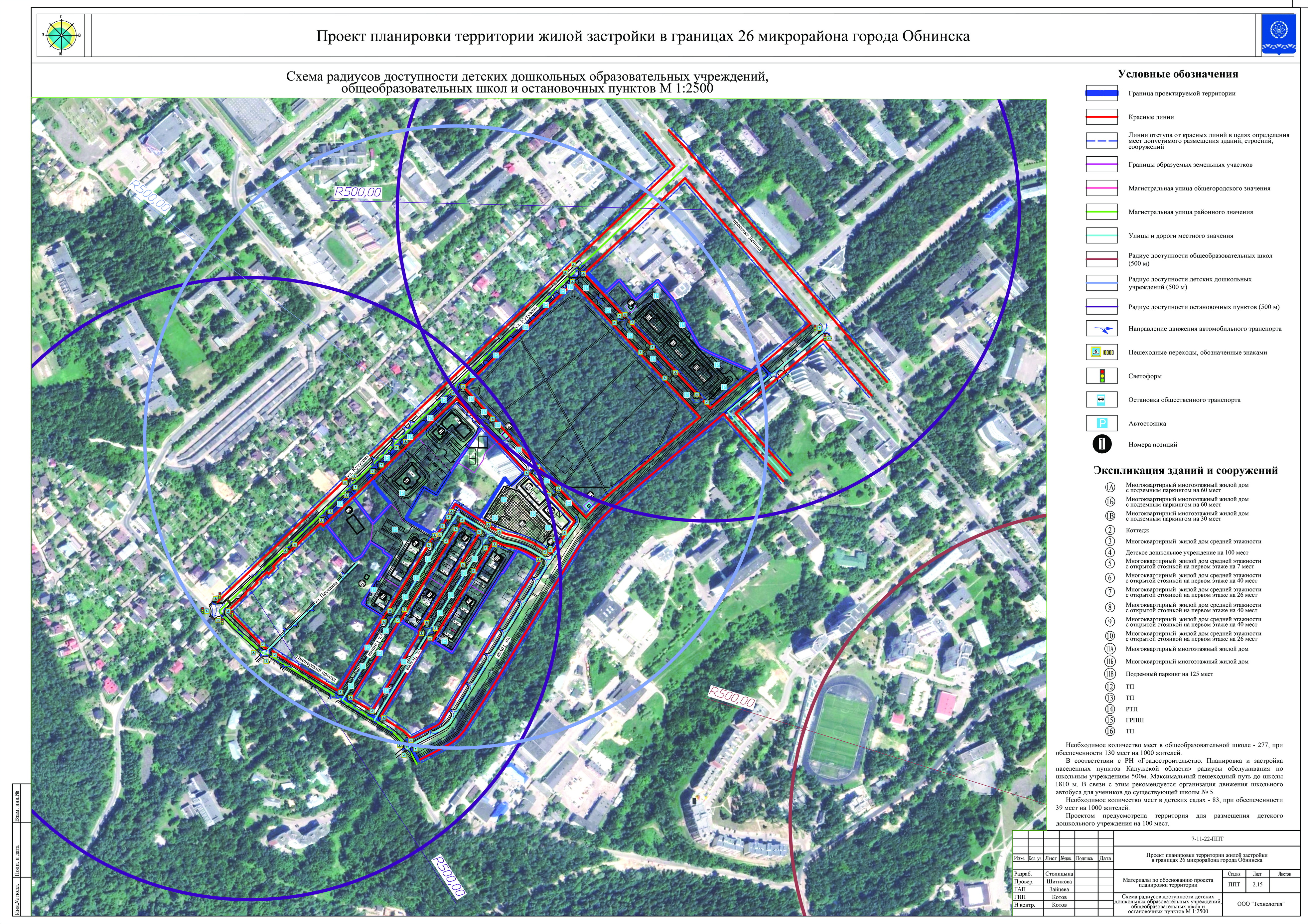1308x924 pixels.
Task: Click the black position number '1' icon
Action: coord(1102,444)
